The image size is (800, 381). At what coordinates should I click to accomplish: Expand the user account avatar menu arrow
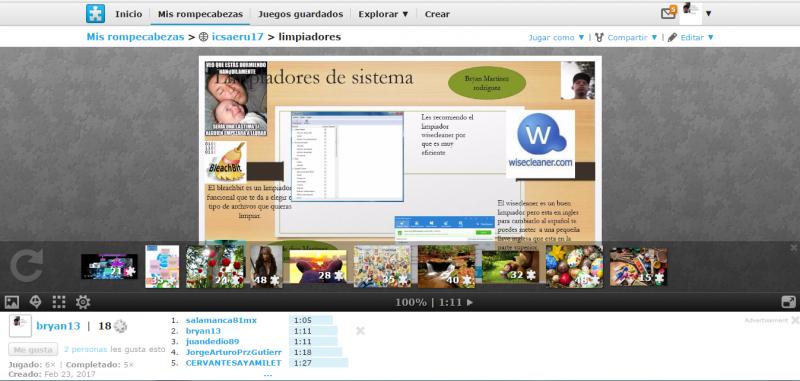(708, 14)
